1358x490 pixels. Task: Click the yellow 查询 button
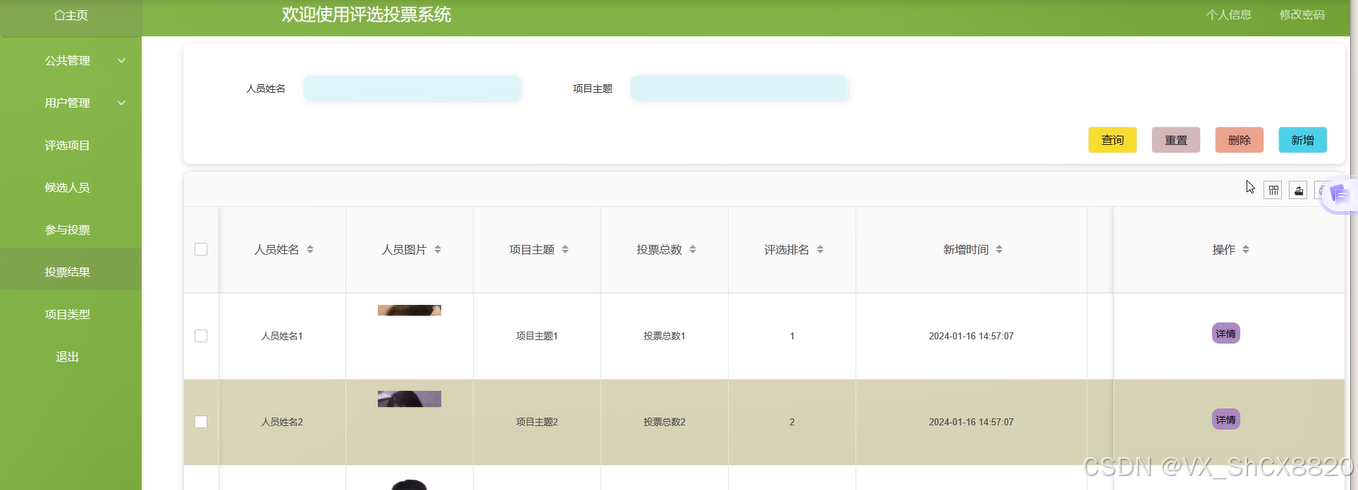tap(1112, 140)
